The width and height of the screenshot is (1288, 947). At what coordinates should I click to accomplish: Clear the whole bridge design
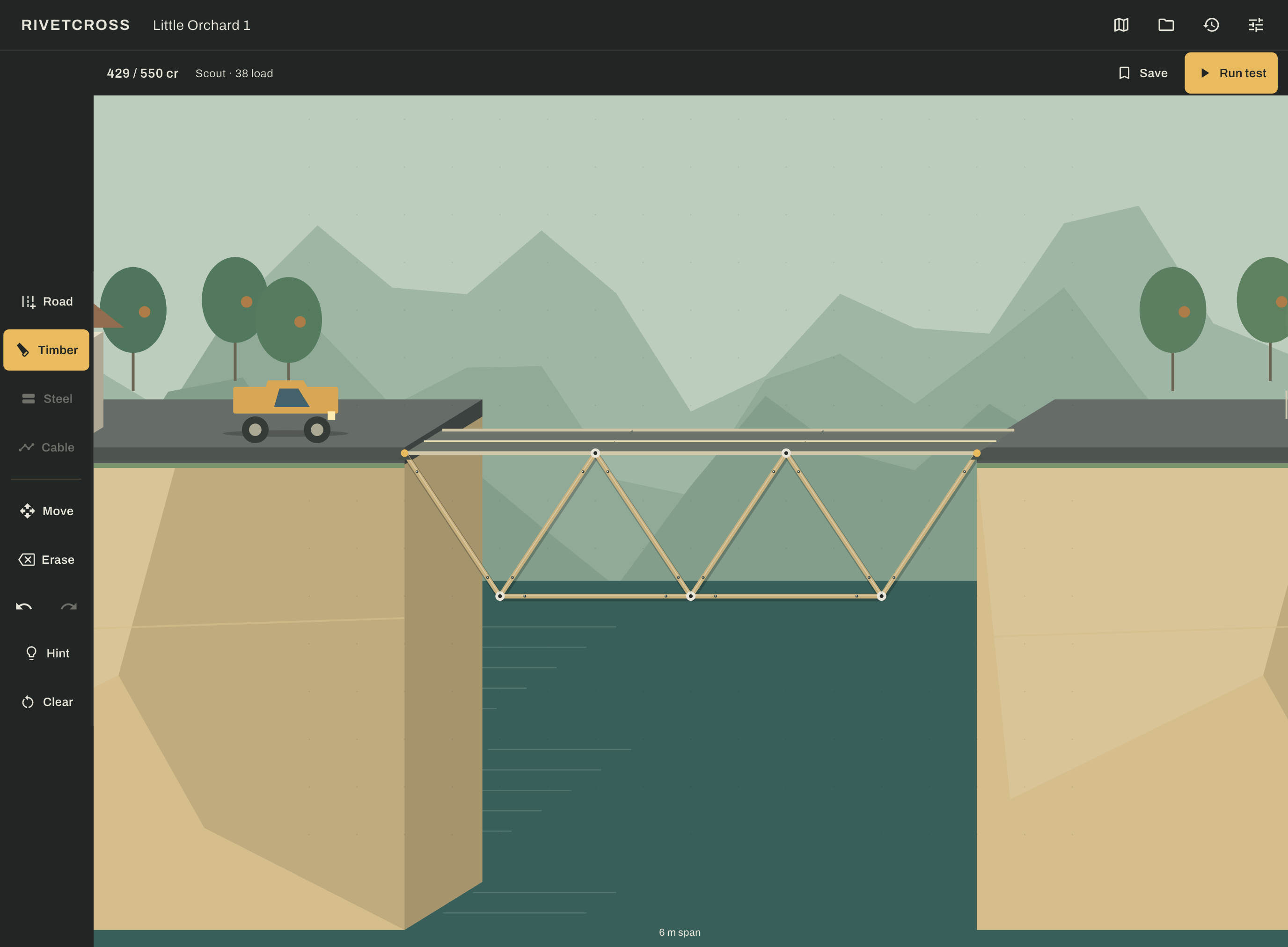click(x=46, y=702)
